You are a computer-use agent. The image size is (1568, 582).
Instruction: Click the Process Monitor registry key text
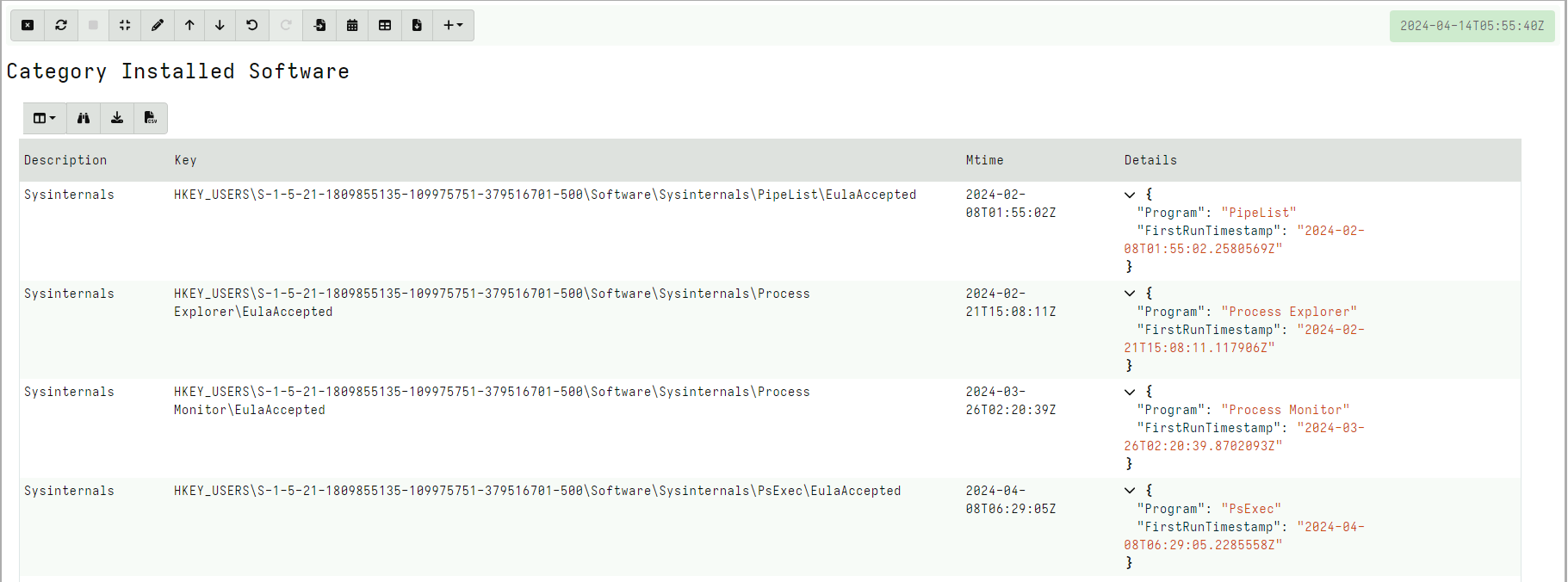coord(492,400)
